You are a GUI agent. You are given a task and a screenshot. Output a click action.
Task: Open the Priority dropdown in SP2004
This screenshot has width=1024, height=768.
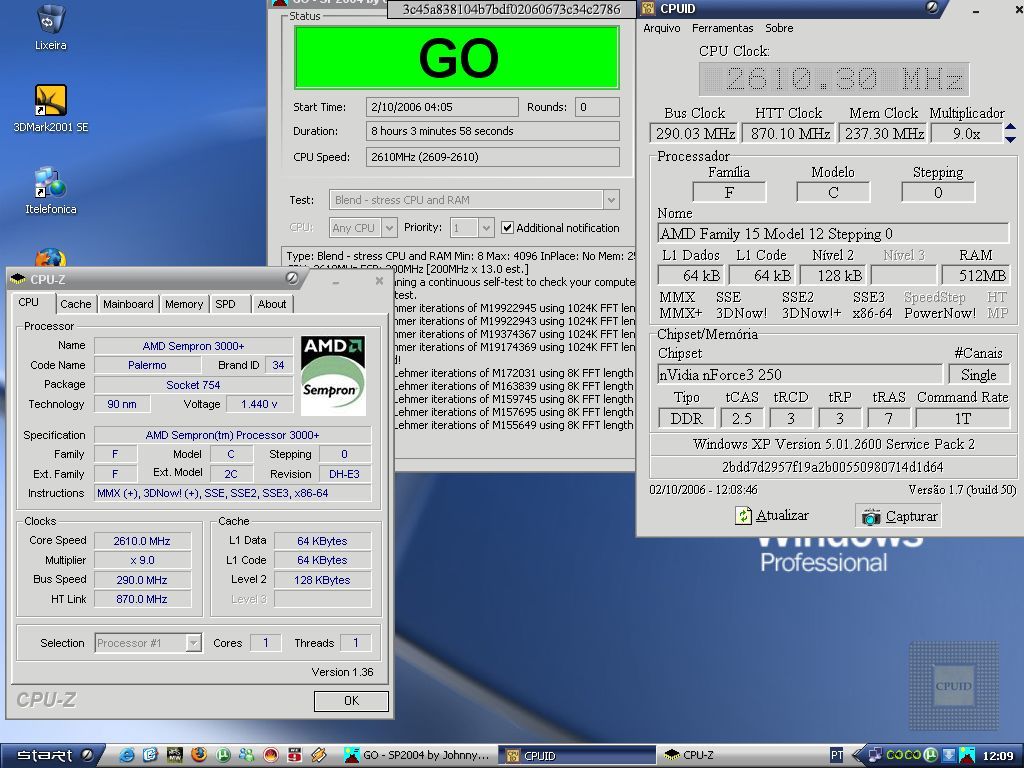(x=486, y=228)
